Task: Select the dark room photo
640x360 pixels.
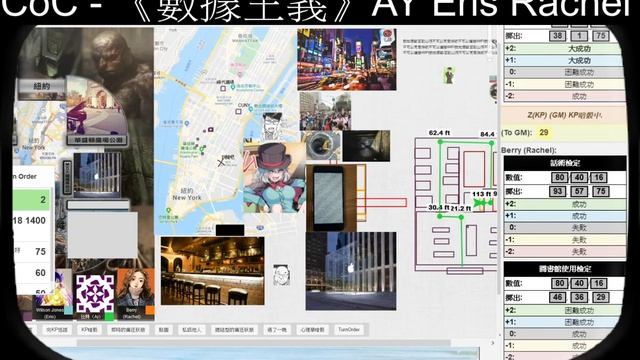Action: [x=366, y=146]
